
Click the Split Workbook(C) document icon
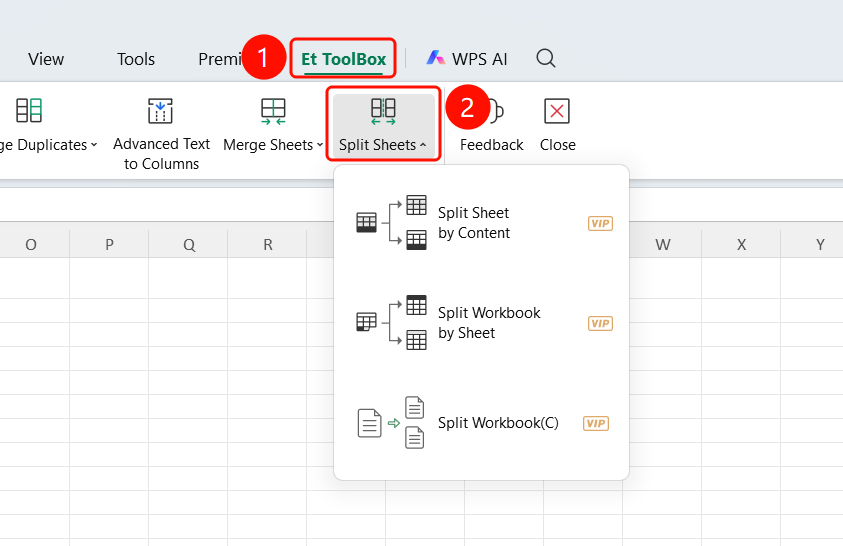coord(391,423)
